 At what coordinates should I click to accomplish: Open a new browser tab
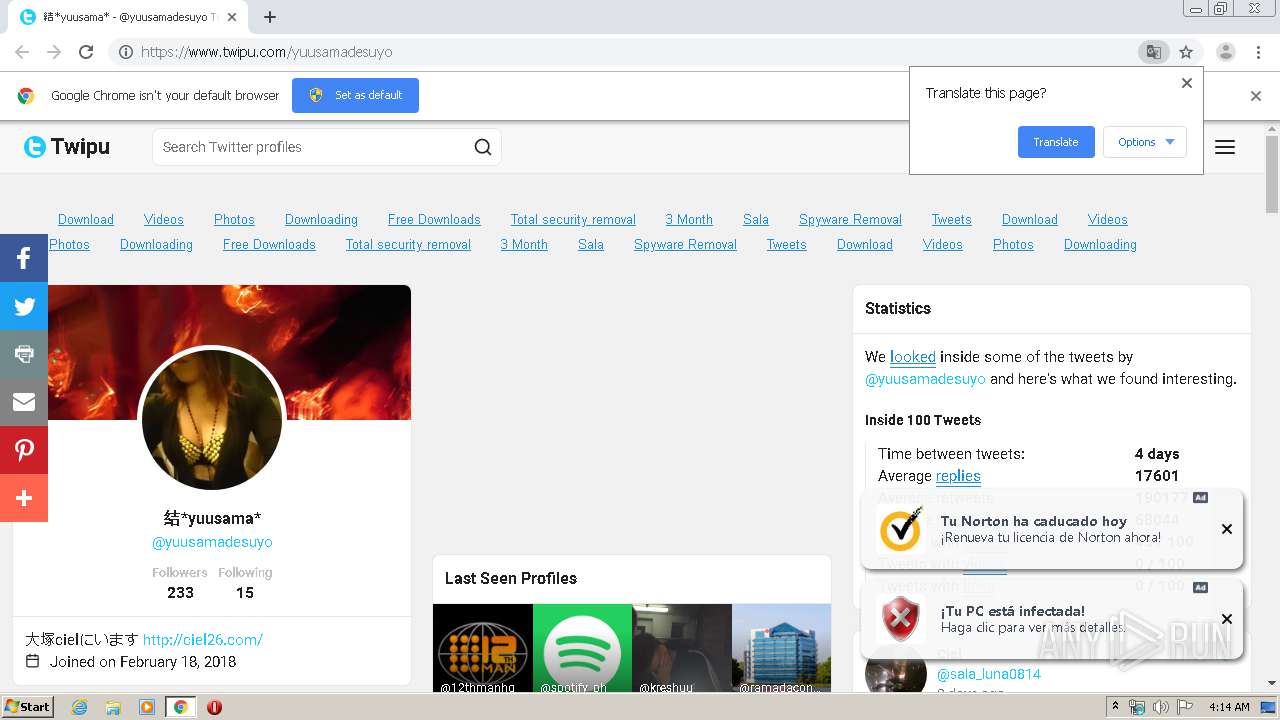coord(270,17)
